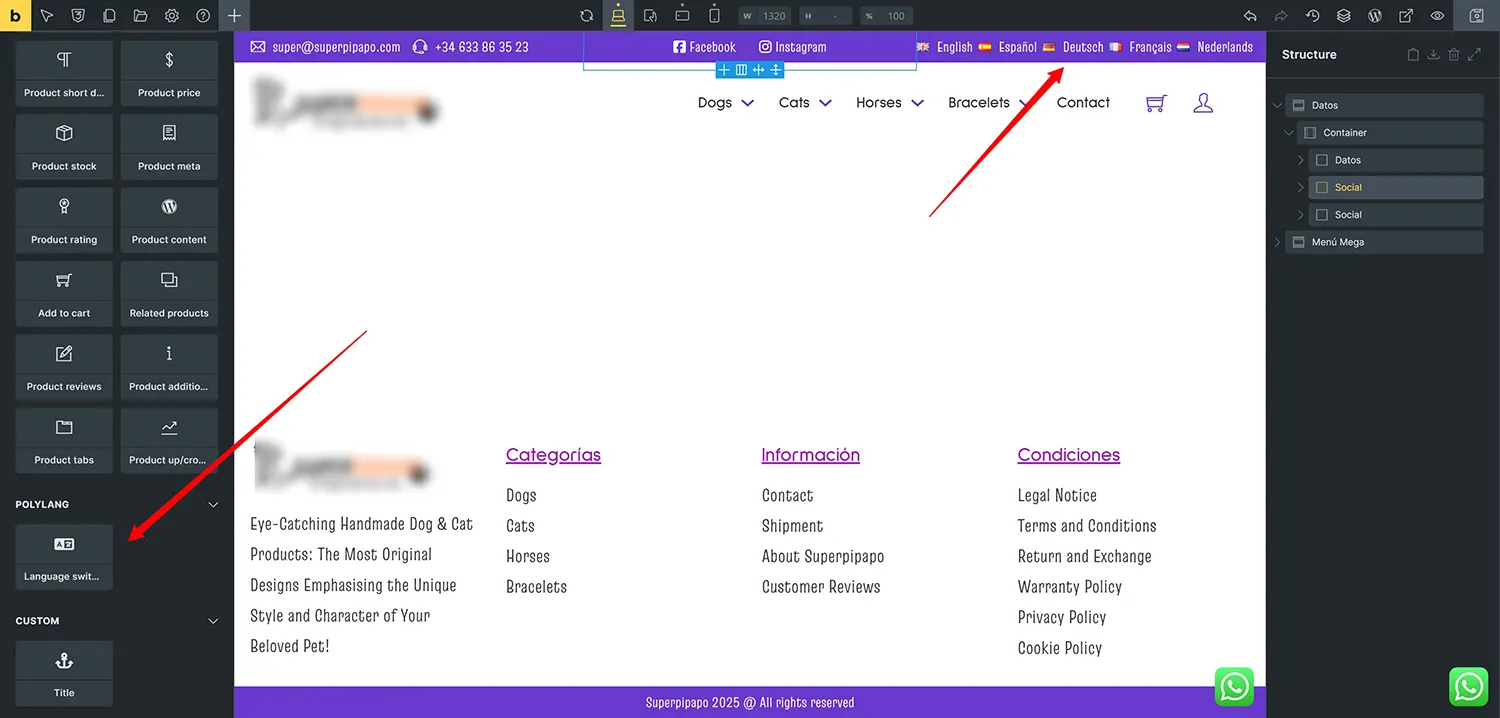Screen dimensions: 1500x718
Task: Switch language to Deutsch
Action: point(1083,46)
